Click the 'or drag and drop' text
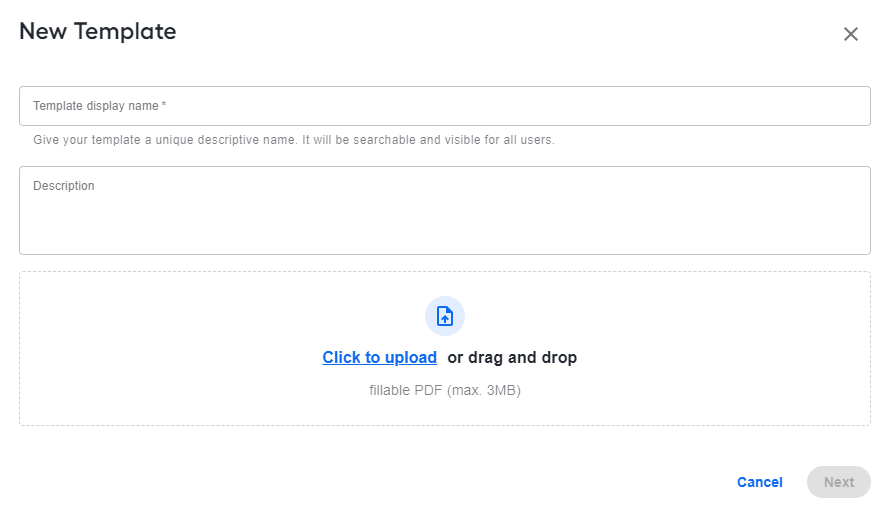This screenshot has width=889, height=511. click(512, 357)
